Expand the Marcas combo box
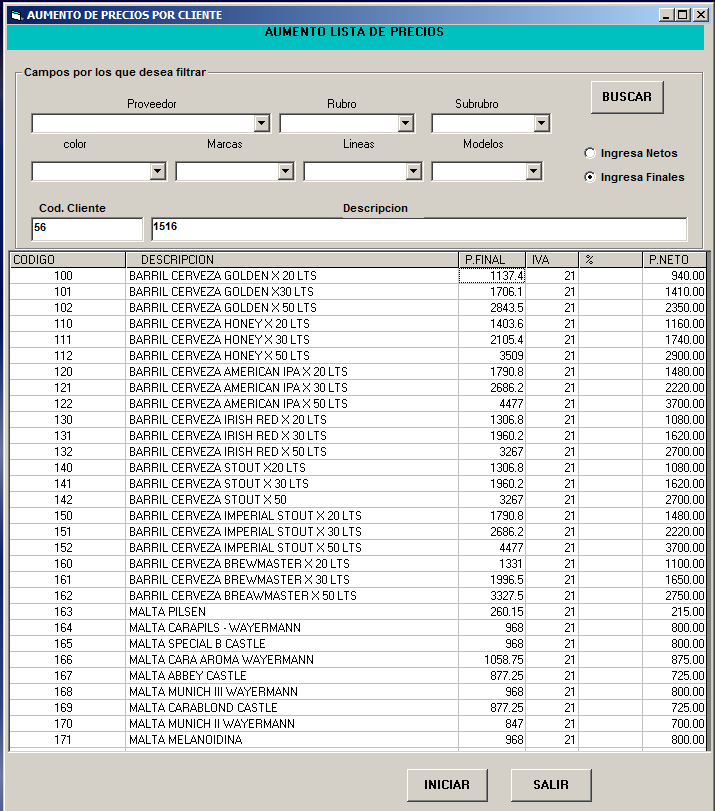This screenshot has height=811, width=715. (x=286, y=171)
